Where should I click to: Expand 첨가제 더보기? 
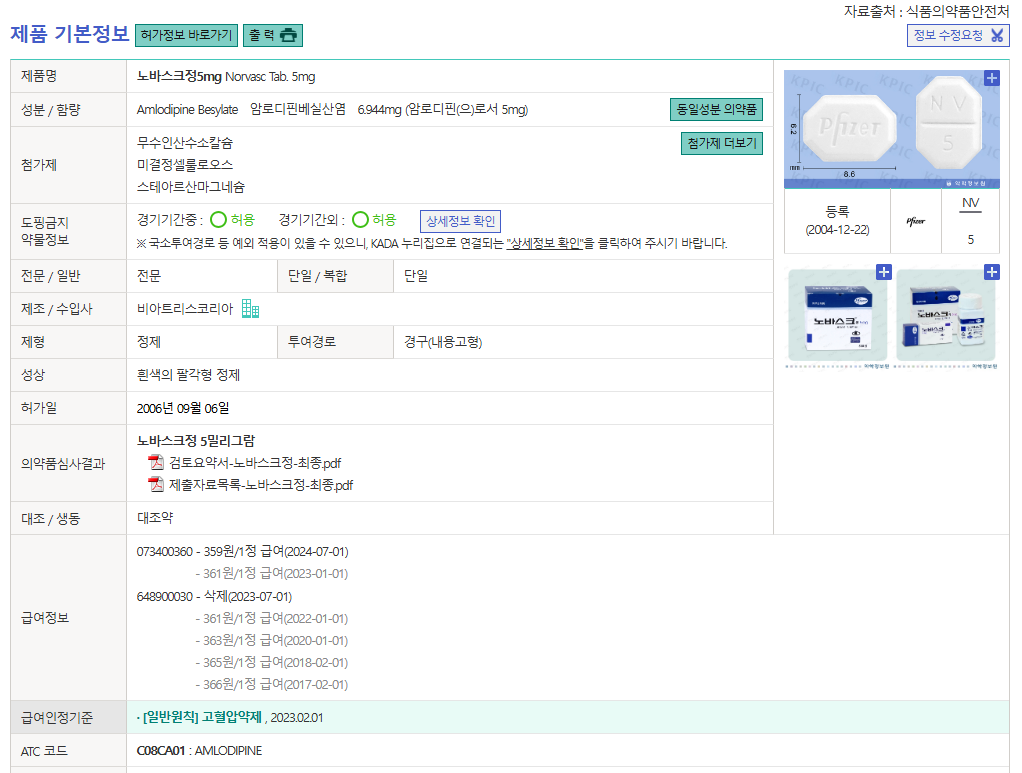point(722,143)
